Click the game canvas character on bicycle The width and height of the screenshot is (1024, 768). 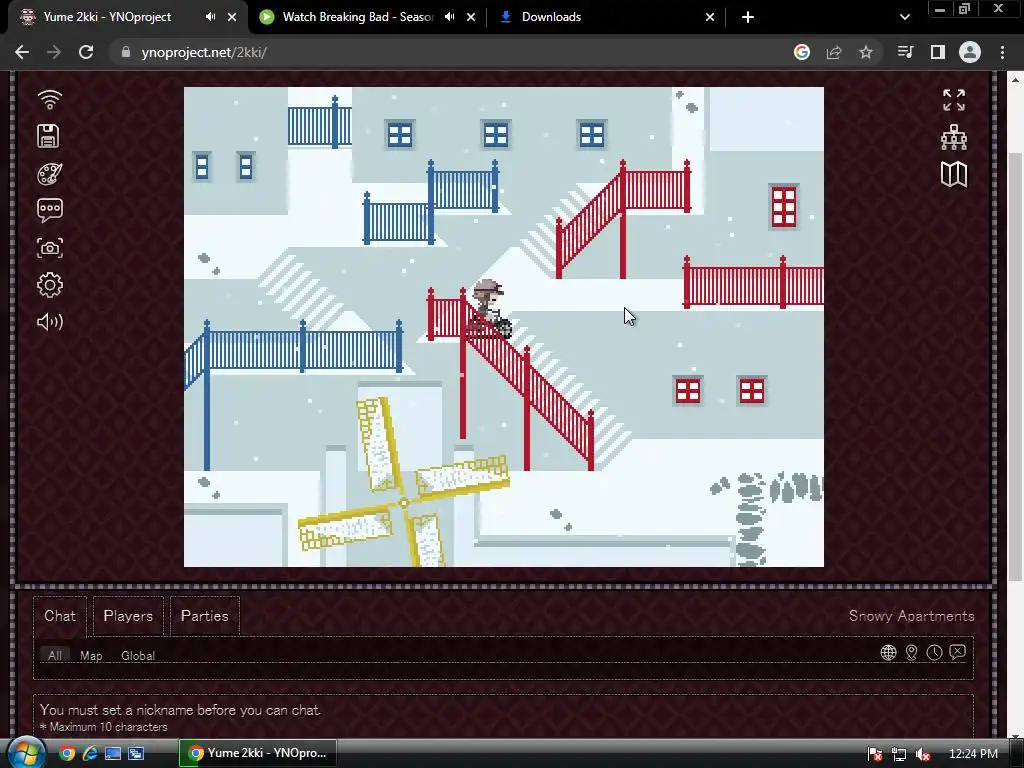point(490,308)
